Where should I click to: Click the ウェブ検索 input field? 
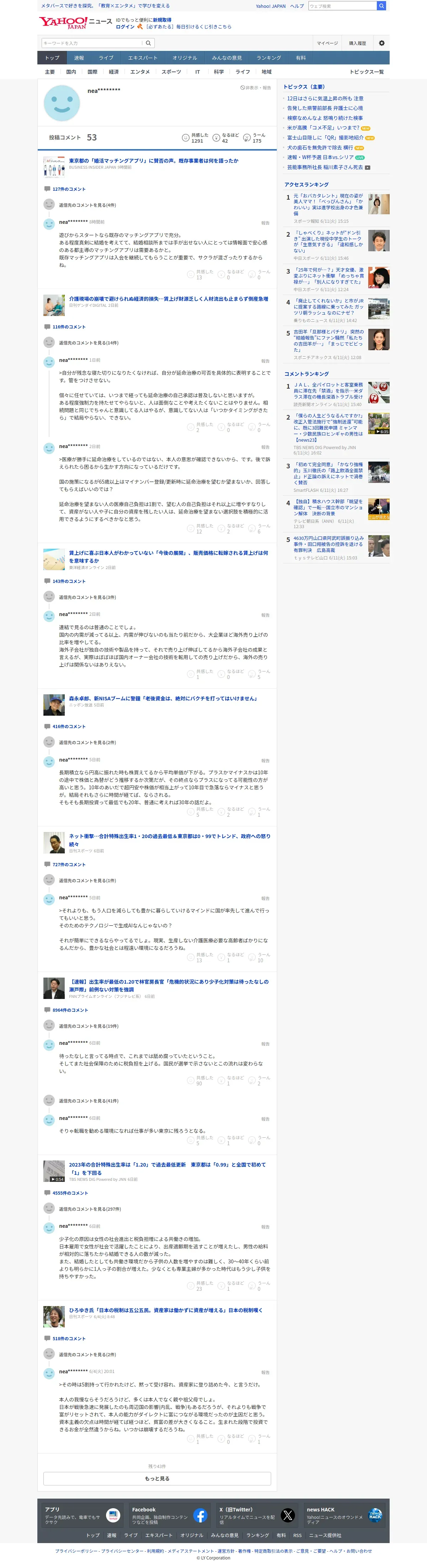[342, 6]
